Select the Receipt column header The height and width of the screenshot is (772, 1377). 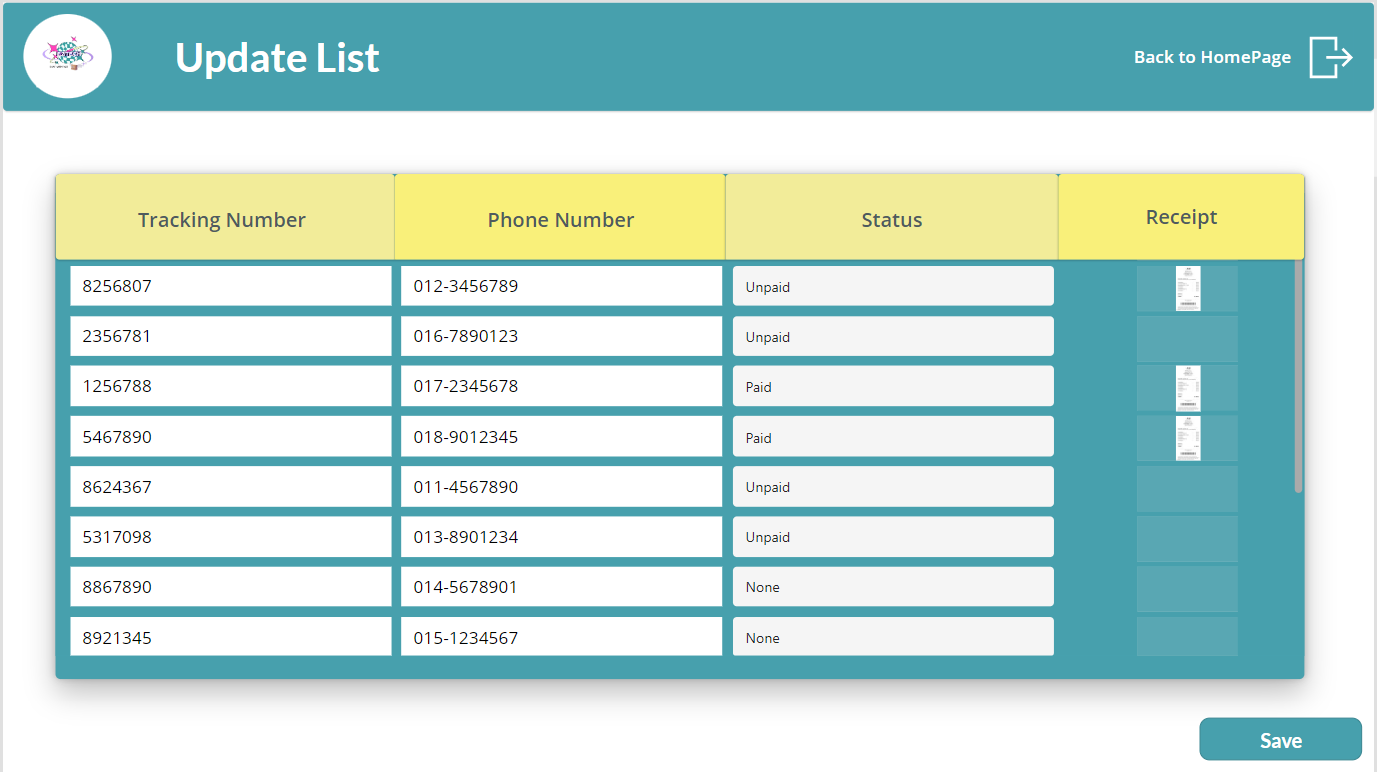[1181, 217]
